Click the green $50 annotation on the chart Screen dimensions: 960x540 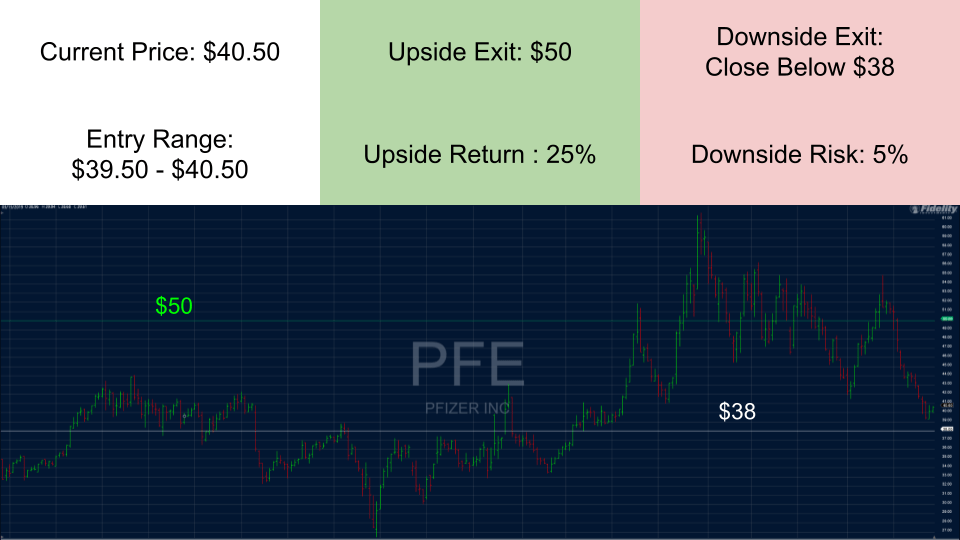174,306
